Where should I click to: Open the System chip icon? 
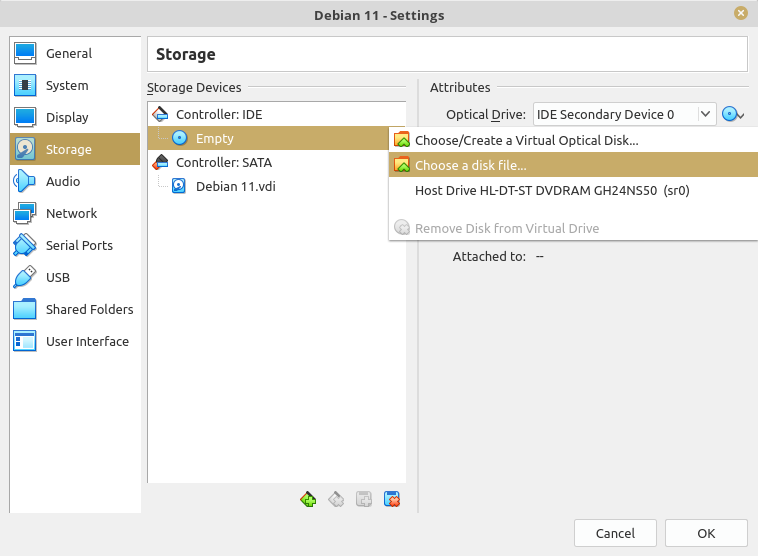(25, 85)
